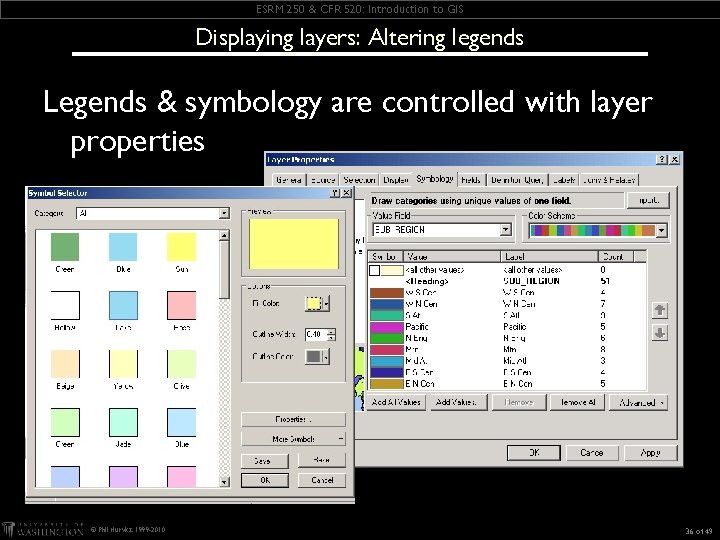Viewport: 720px width, 540px height.
Task: Move selected value down with the arrow
Action: click(x=660, y=333)
